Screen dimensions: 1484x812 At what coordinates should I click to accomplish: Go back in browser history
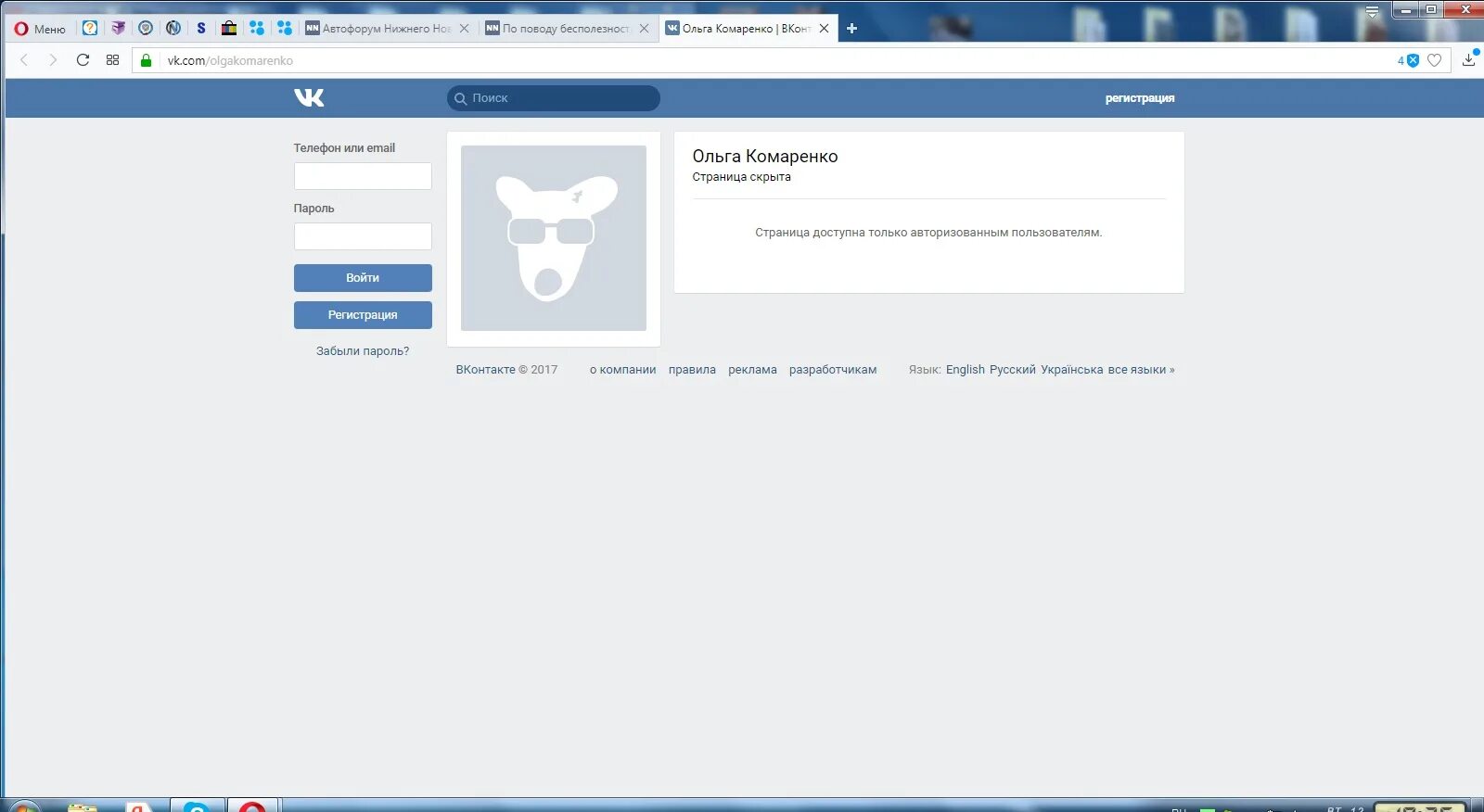click(24, 60)
